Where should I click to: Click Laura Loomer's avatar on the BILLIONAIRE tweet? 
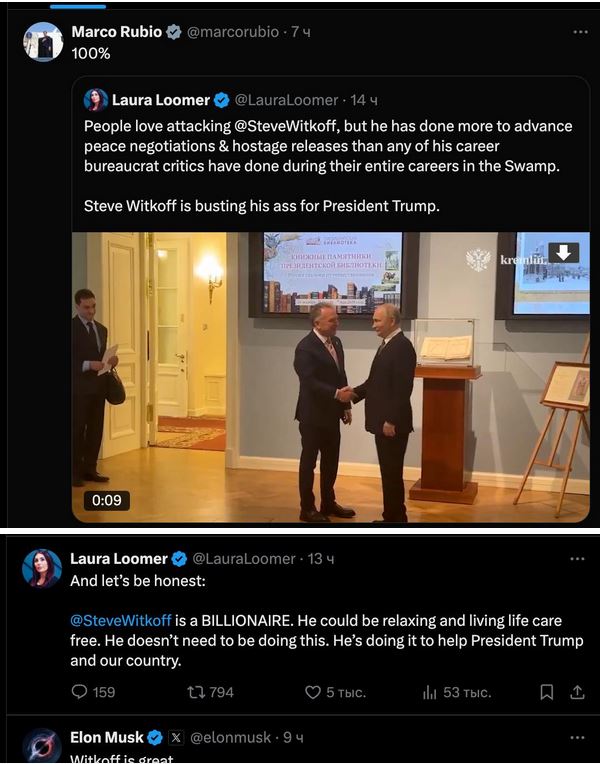pyautogui.click(x=43, y=567)
